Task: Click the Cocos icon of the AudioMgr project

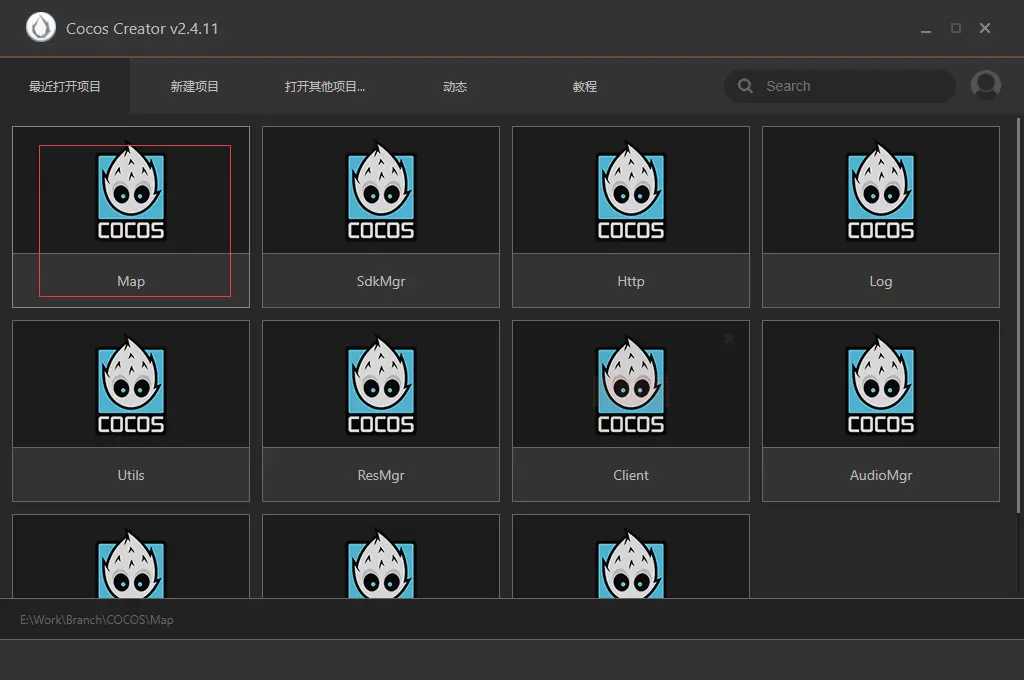Action: click(x=881, y=385)
